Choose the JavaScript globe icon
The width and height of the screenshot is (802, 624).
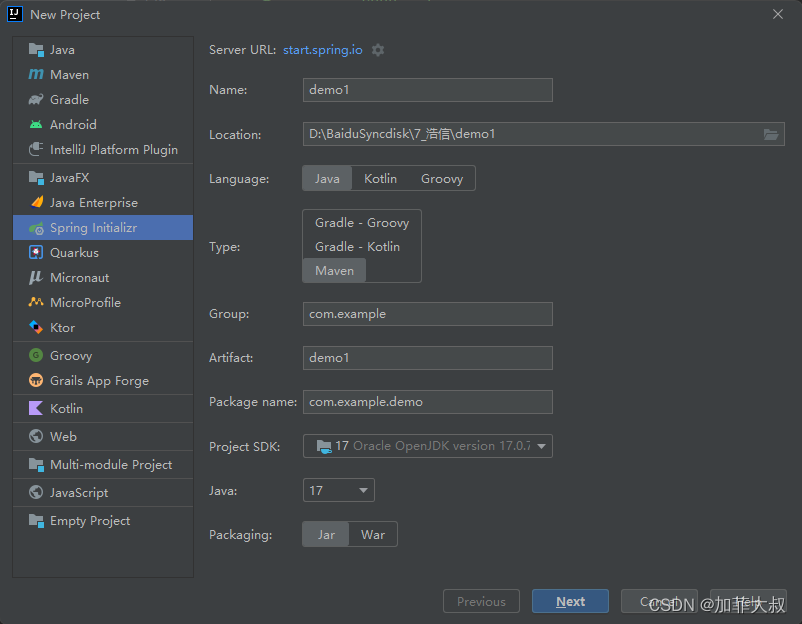36,493
